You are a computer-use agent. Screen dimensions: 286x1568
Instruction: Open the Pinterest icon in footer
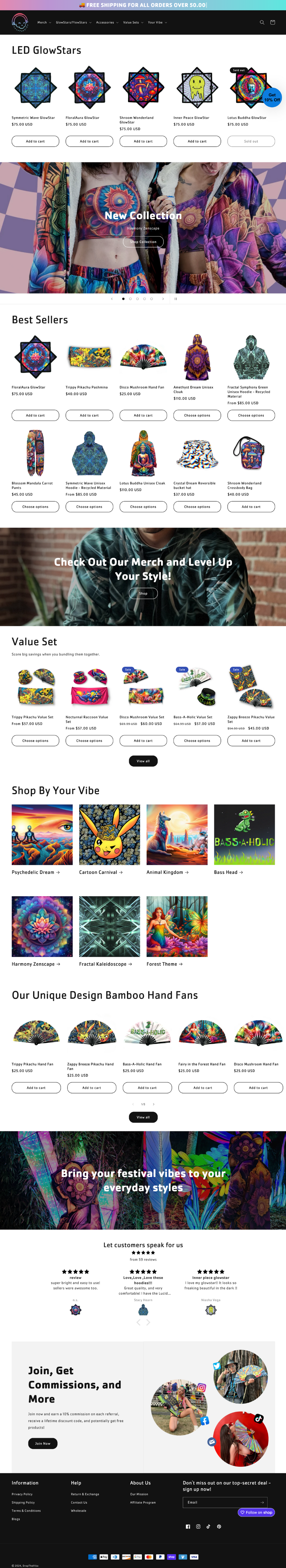tap(219, 1526)
